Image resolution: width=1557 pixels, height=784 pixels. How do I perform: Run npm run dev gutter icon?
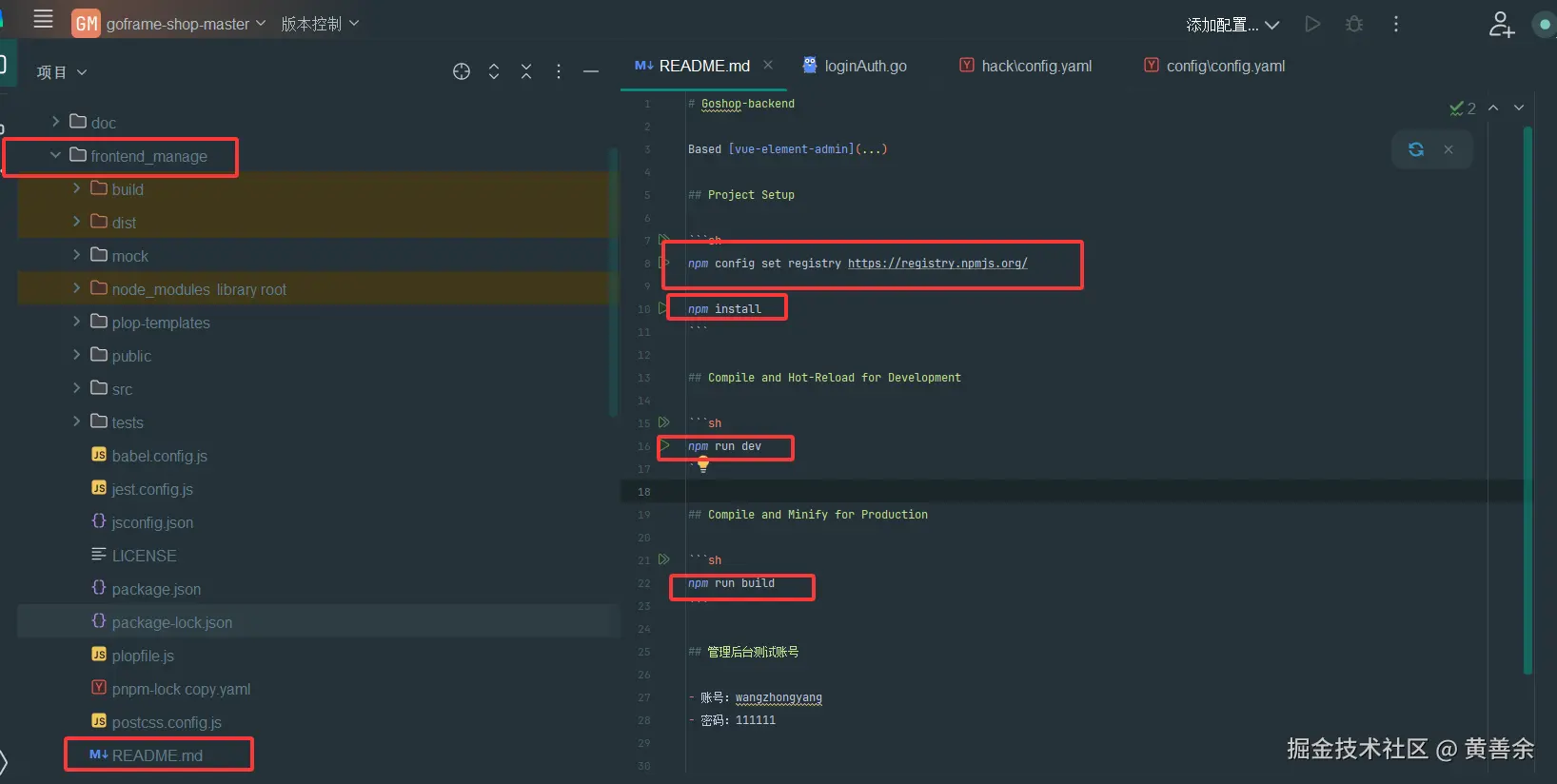pyautogui.click(x=664, y=445)
